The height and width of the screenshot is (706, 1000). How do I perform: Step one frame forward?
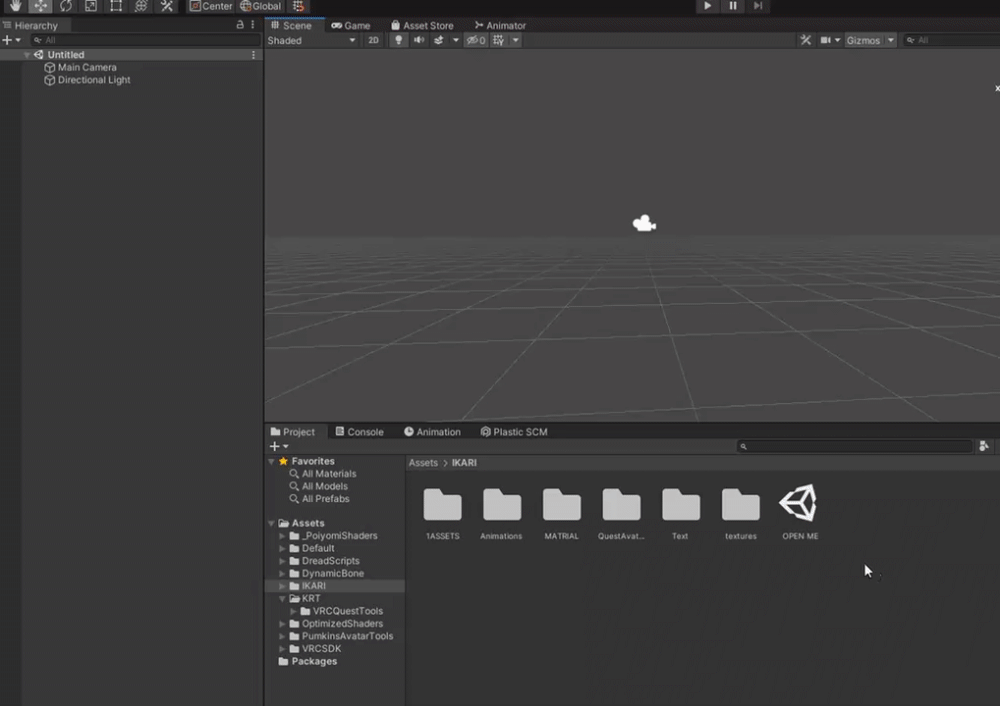(758, 6)
